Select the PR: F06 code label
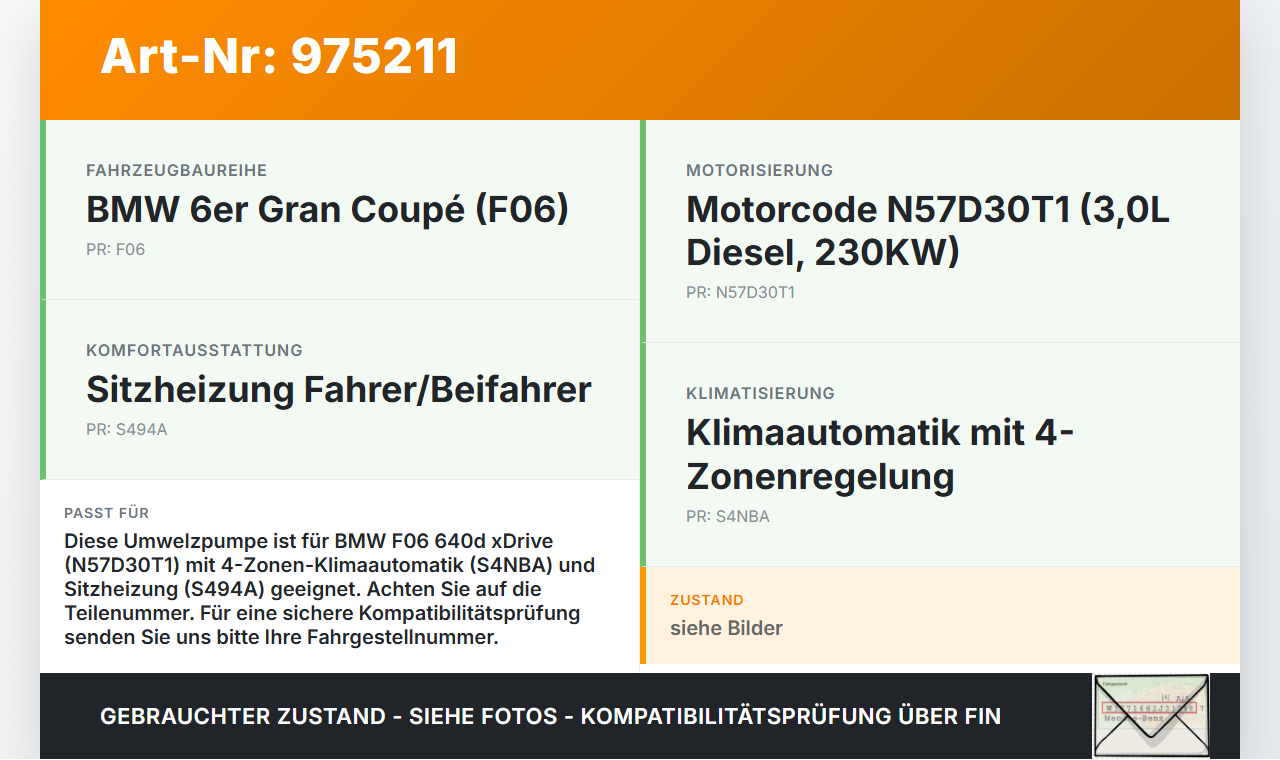 coord(116,249)
